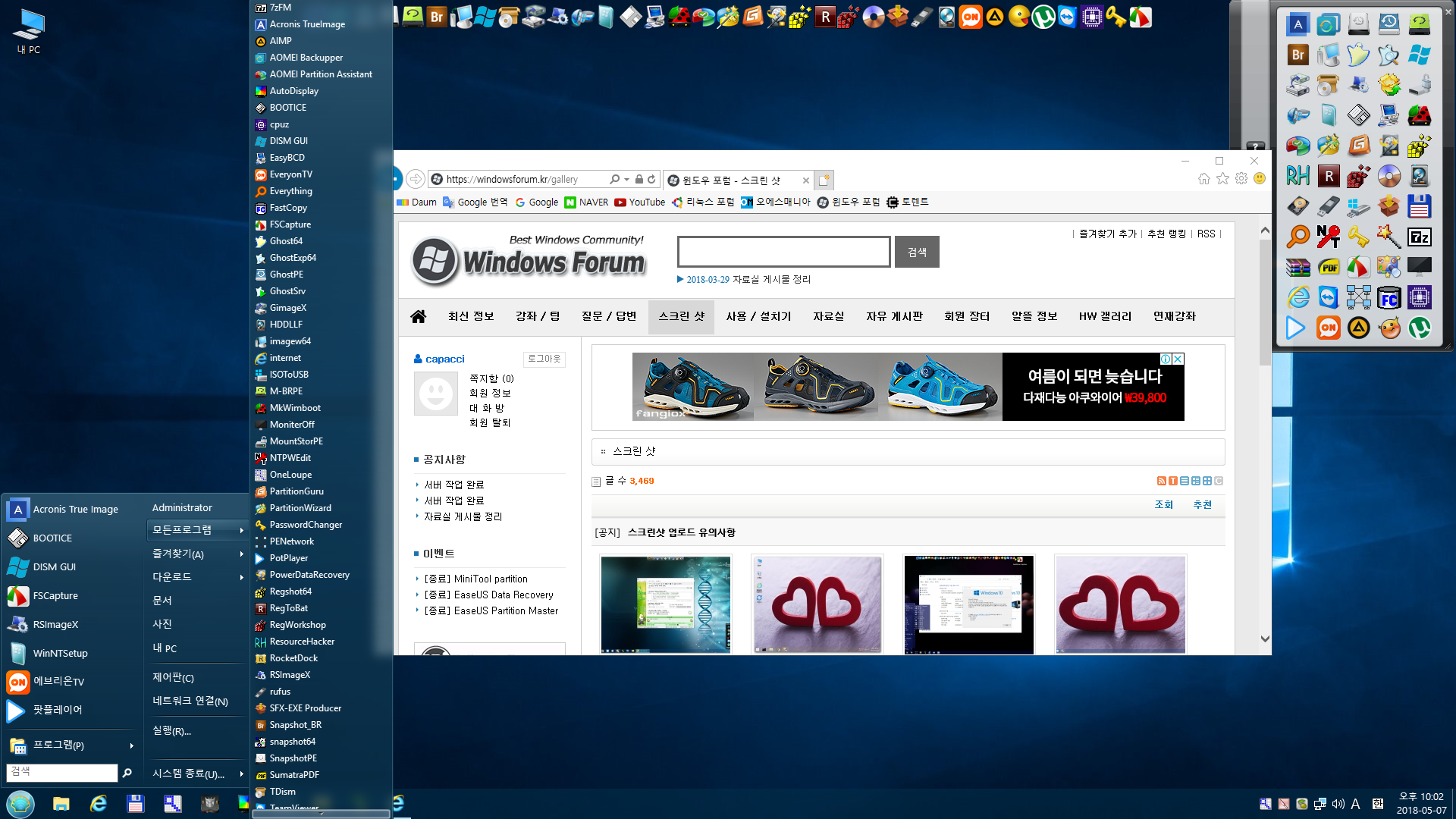Click the Start orb on taskbar
1456x819 pixels.
click(x=20, y=804)
